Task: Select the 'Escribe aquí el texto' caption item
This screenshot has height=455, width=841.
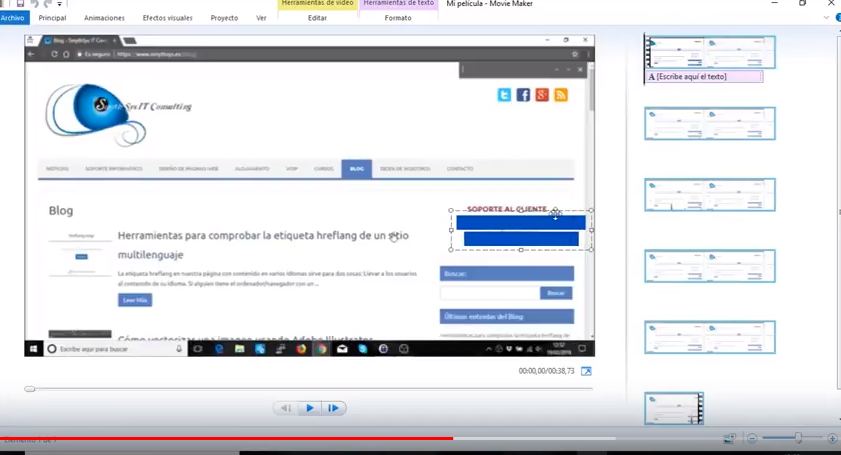Action: click(704, 76)
